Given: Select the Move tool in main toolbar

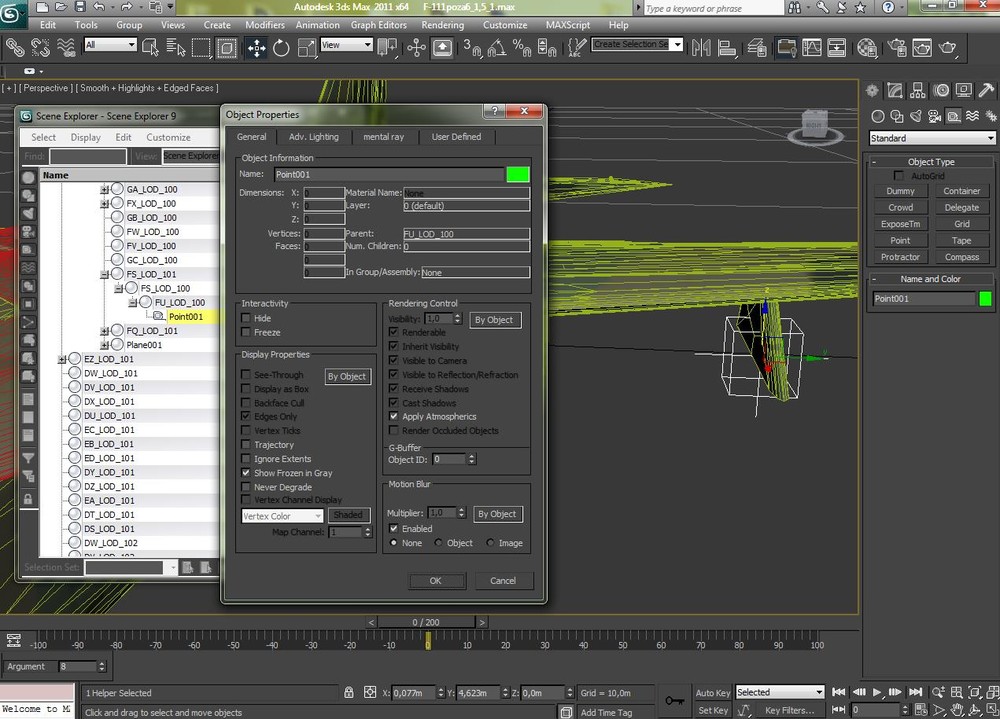Looking at the screenshot, I should 255,47.
